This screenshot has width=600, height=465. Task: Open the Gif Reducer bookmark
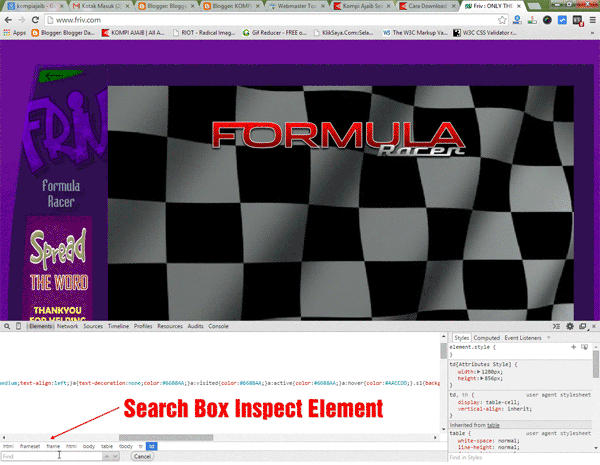275,33
